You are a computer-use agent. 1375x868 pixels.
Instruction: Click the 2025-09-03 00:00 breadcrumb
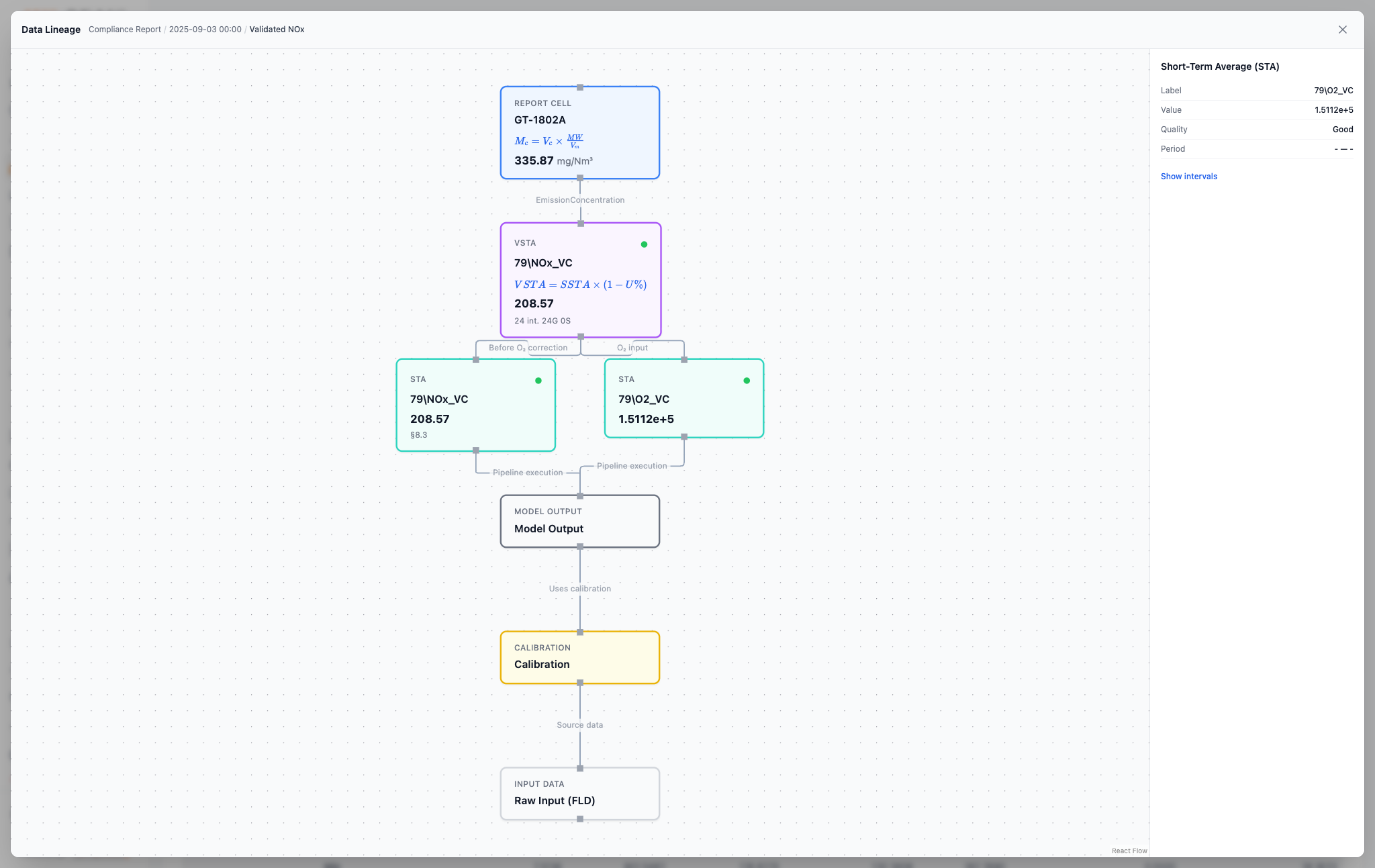tap(205, 30)
